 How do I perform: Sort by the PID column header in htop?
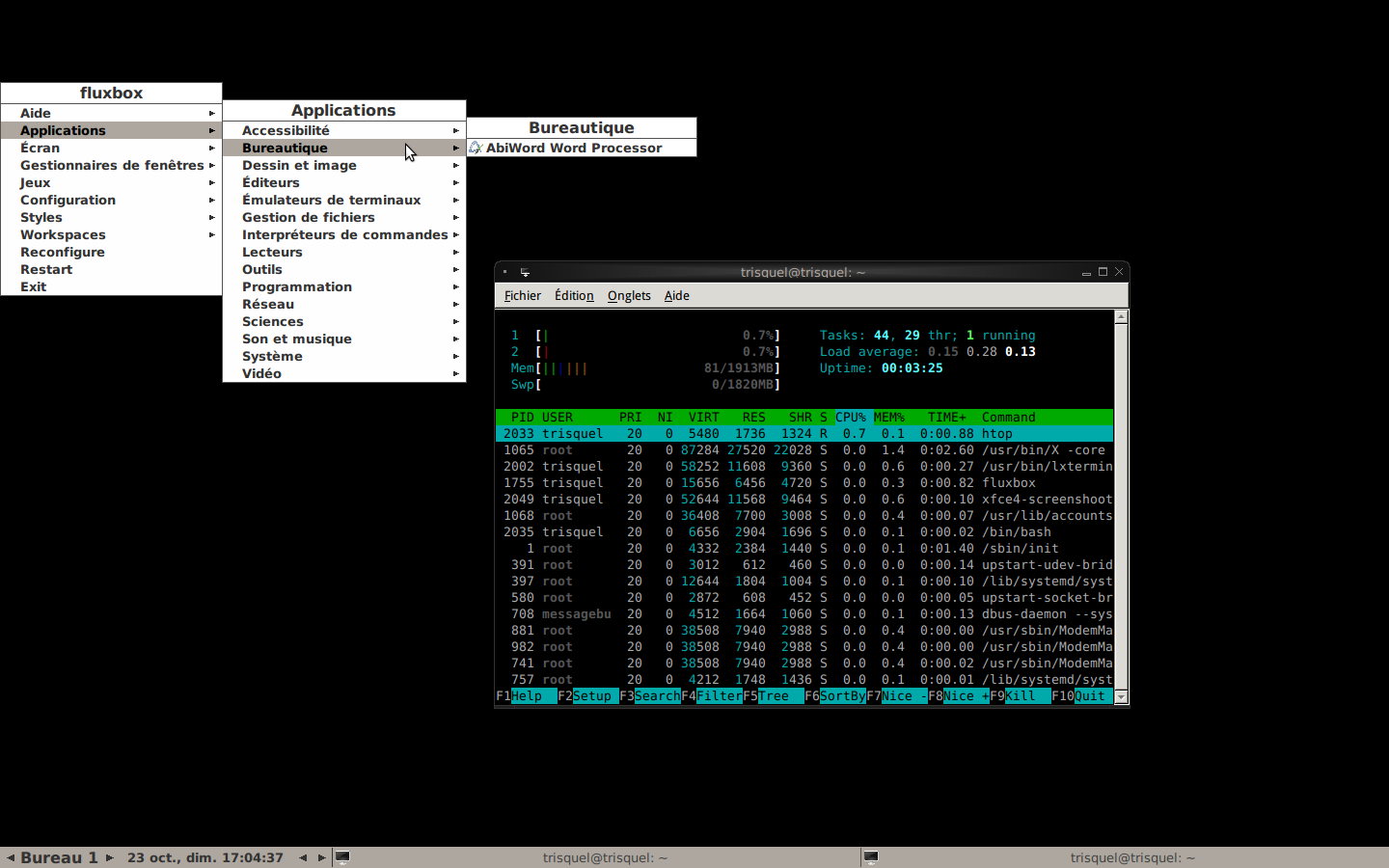point(523,418)
